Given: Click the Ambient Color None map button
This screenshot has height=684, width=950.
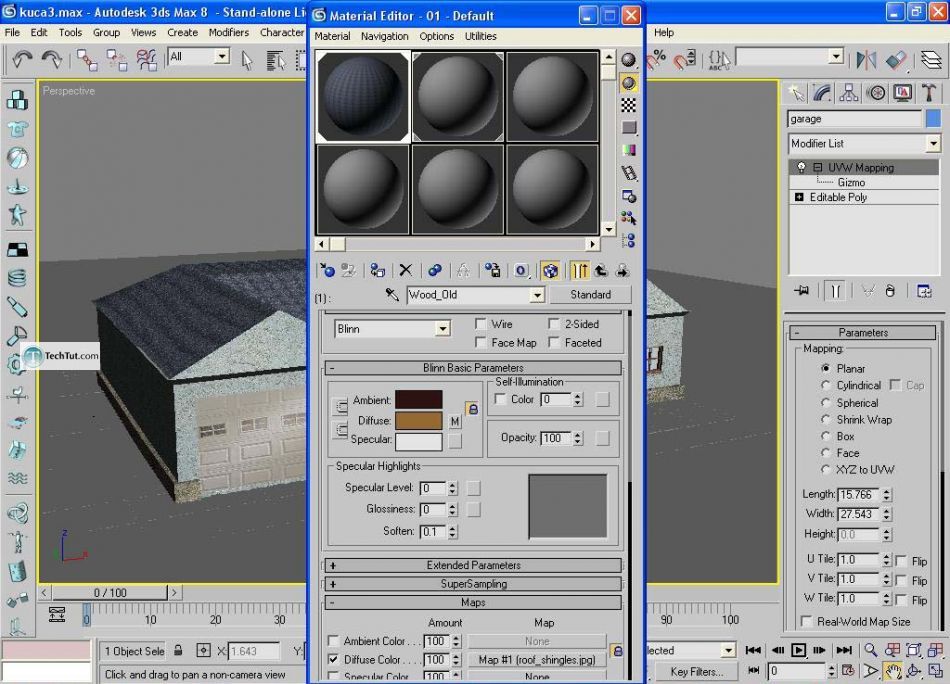Looking at the screenshot, I should tap(537, 641).
